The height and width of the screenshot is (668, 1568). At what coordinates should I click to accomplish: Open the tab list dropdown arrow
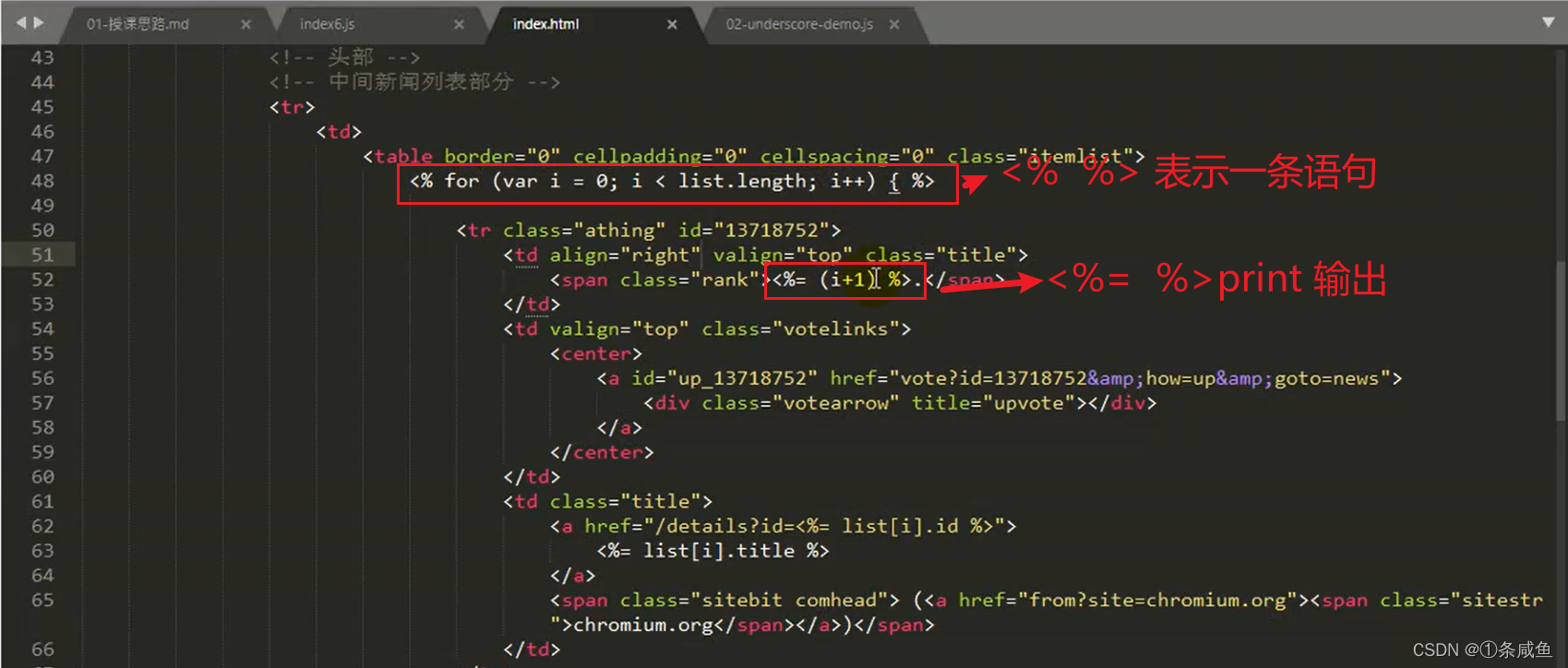[1549, 22]
